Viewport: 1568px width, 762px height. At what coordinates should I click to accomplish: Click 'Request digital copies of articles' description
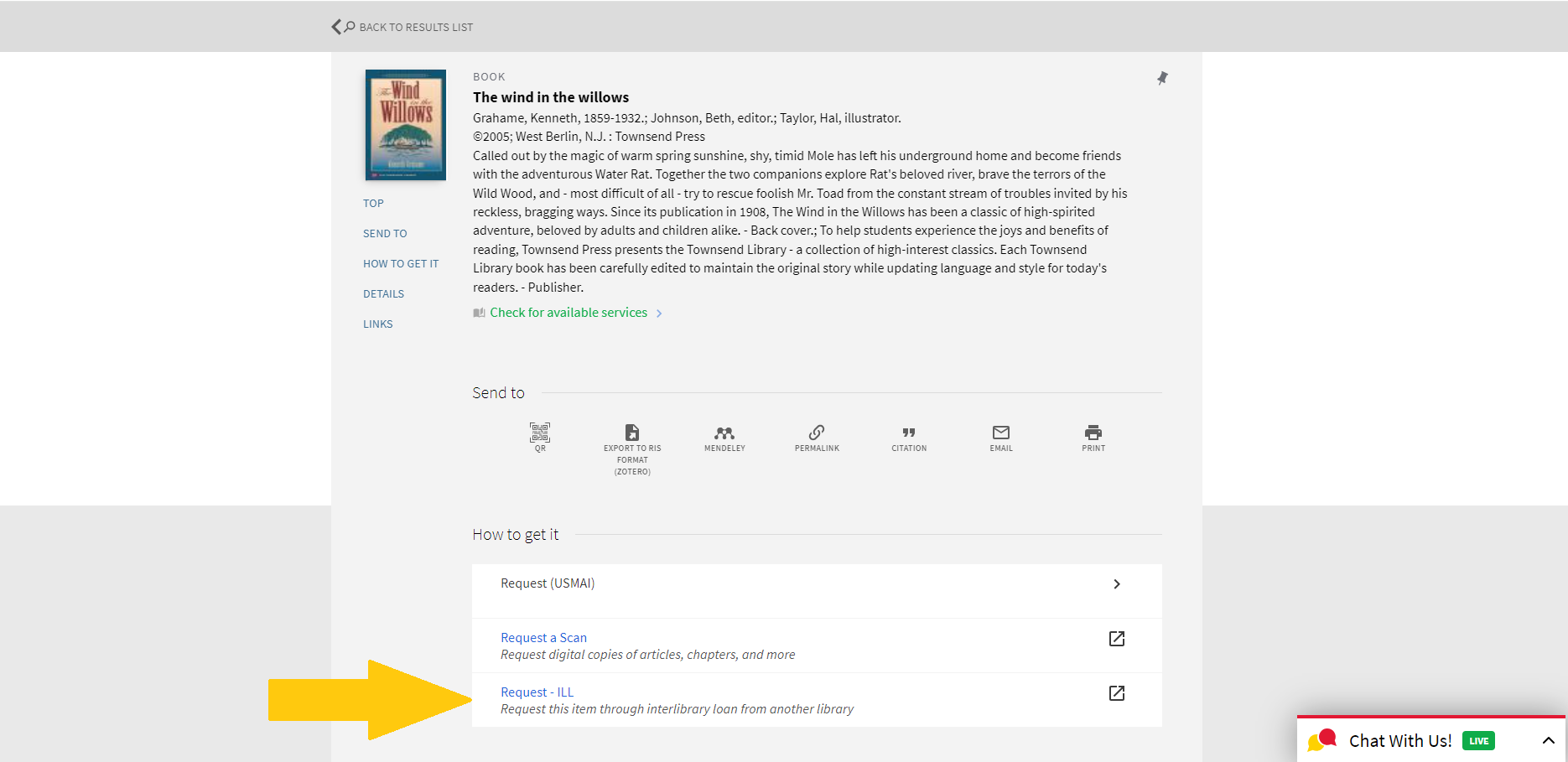[x=647, y=655]
